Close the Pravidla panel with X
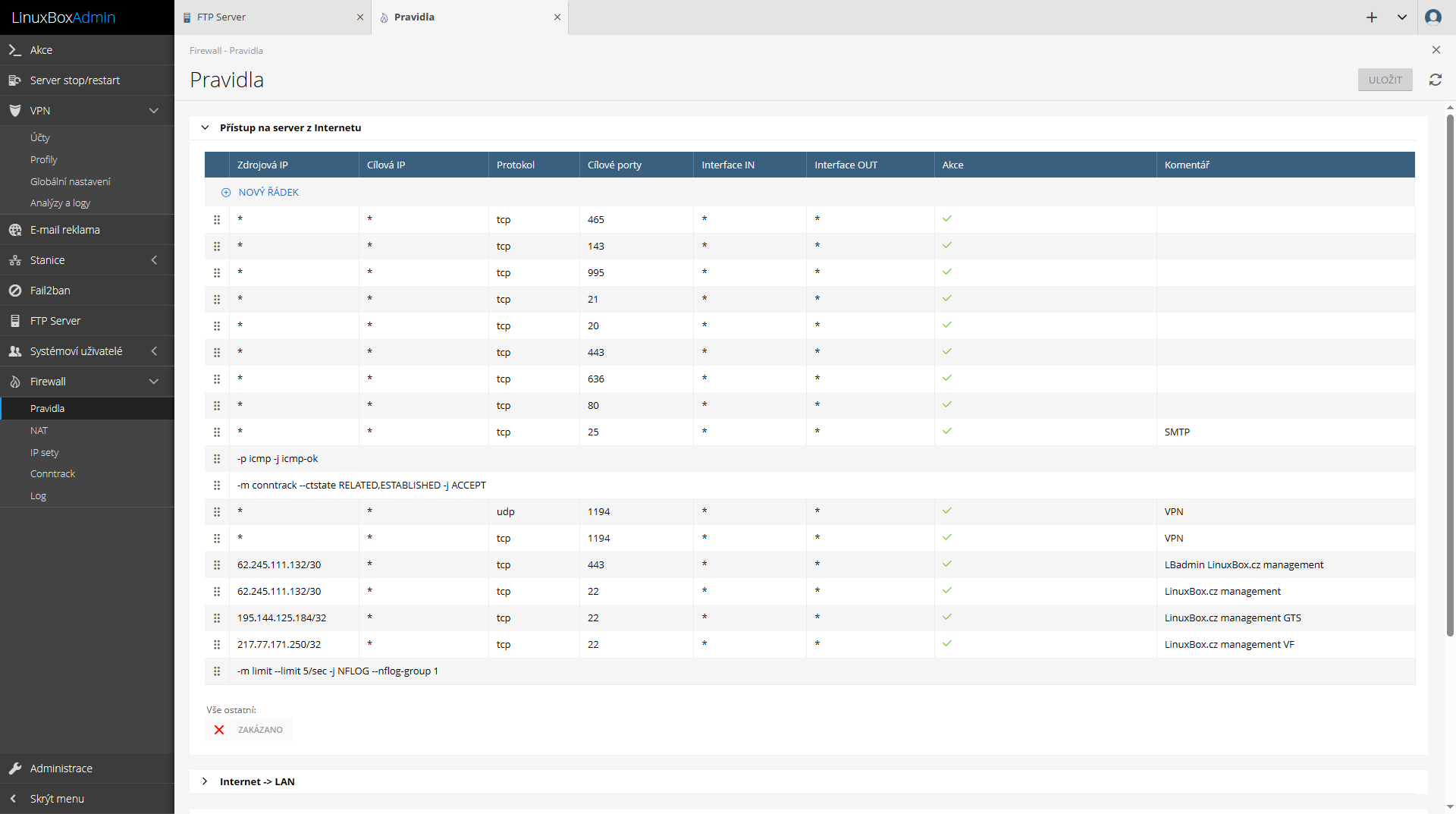Screen dimensions: 1456x814 pyautogui.click(x=1436, y=50)
